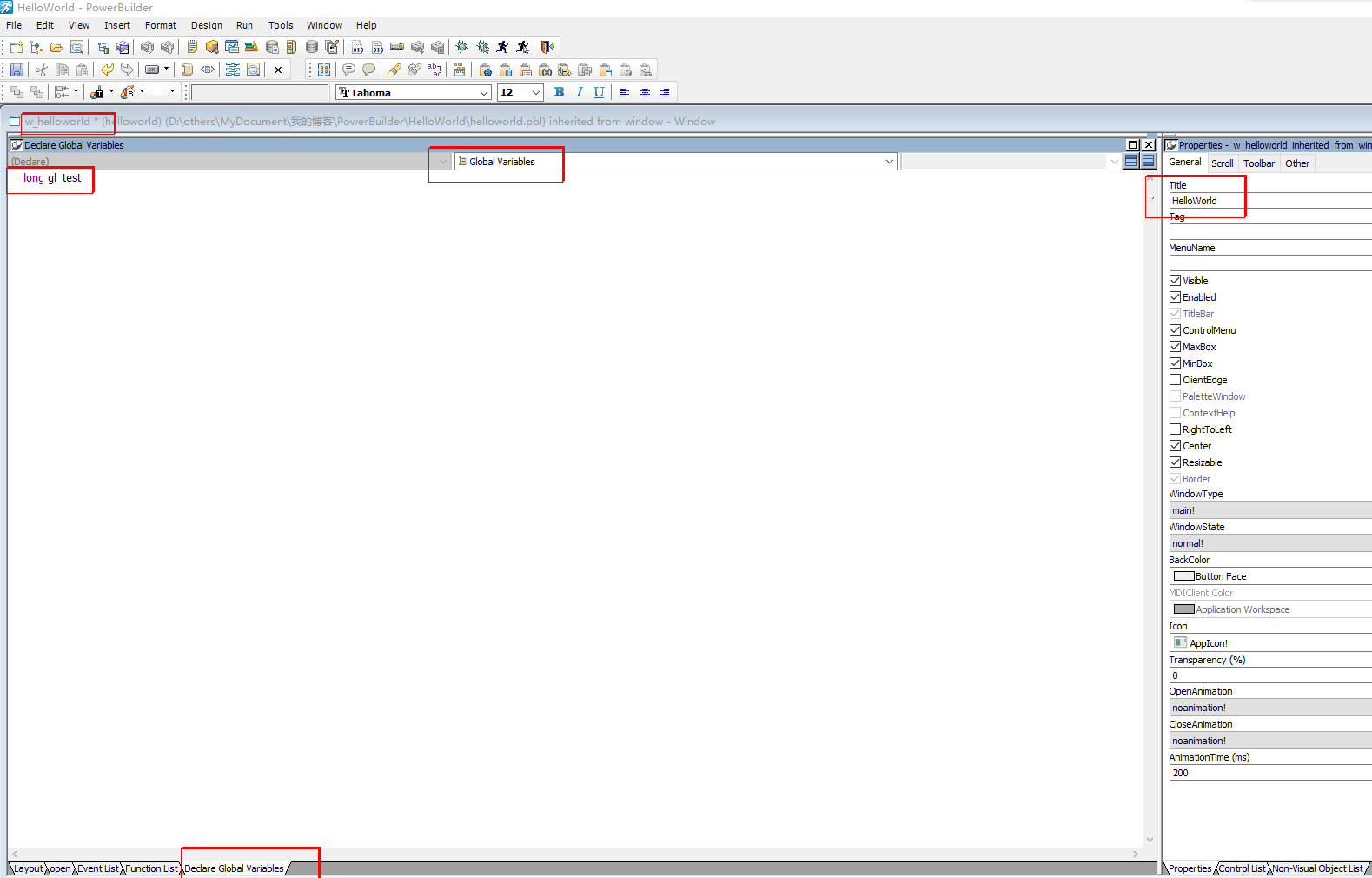Switch to the Toolbar properties tab
Viewport: 1372px width, 878px height.
(x=1259, y=163)
